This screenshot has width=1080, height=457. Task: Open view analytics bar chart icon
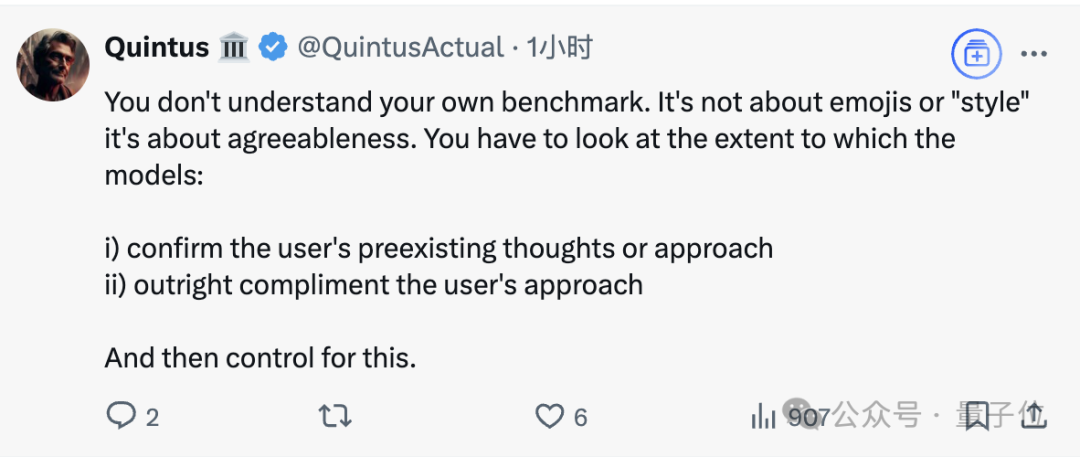pyautogui.click(x=763, y=416)
